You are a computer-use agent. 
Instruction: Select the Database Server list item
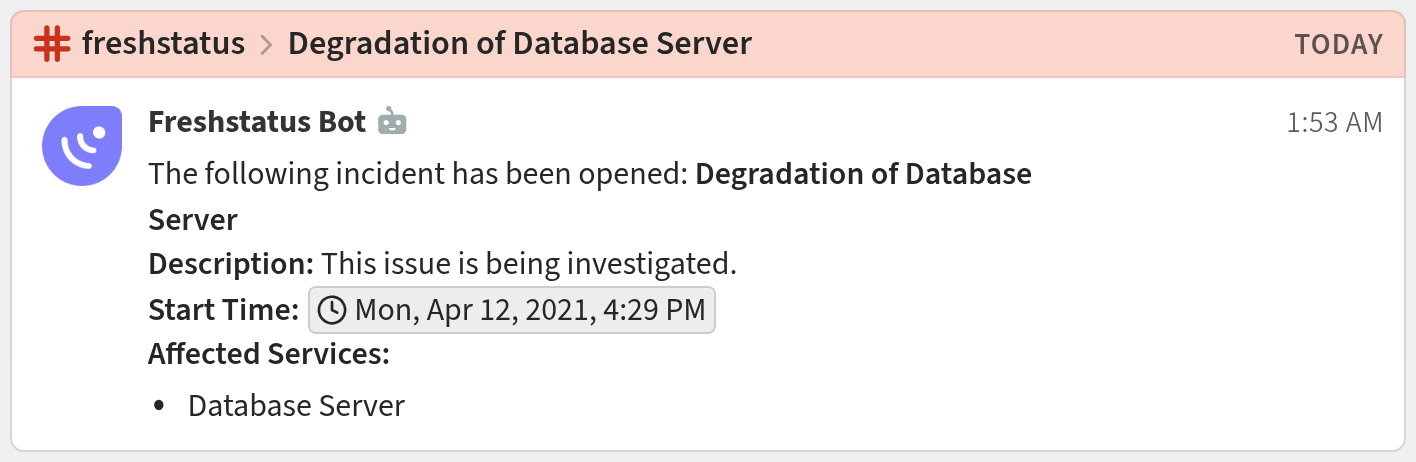pos(296,406)
